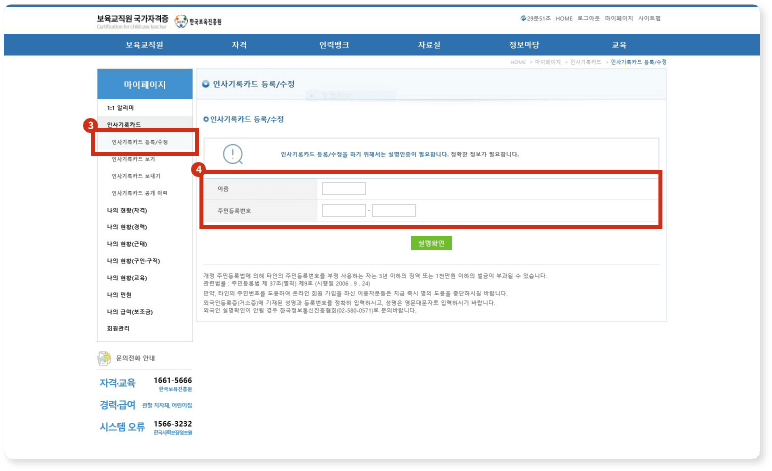
Task: Open the 자료실 main menu
Action: 429,45
